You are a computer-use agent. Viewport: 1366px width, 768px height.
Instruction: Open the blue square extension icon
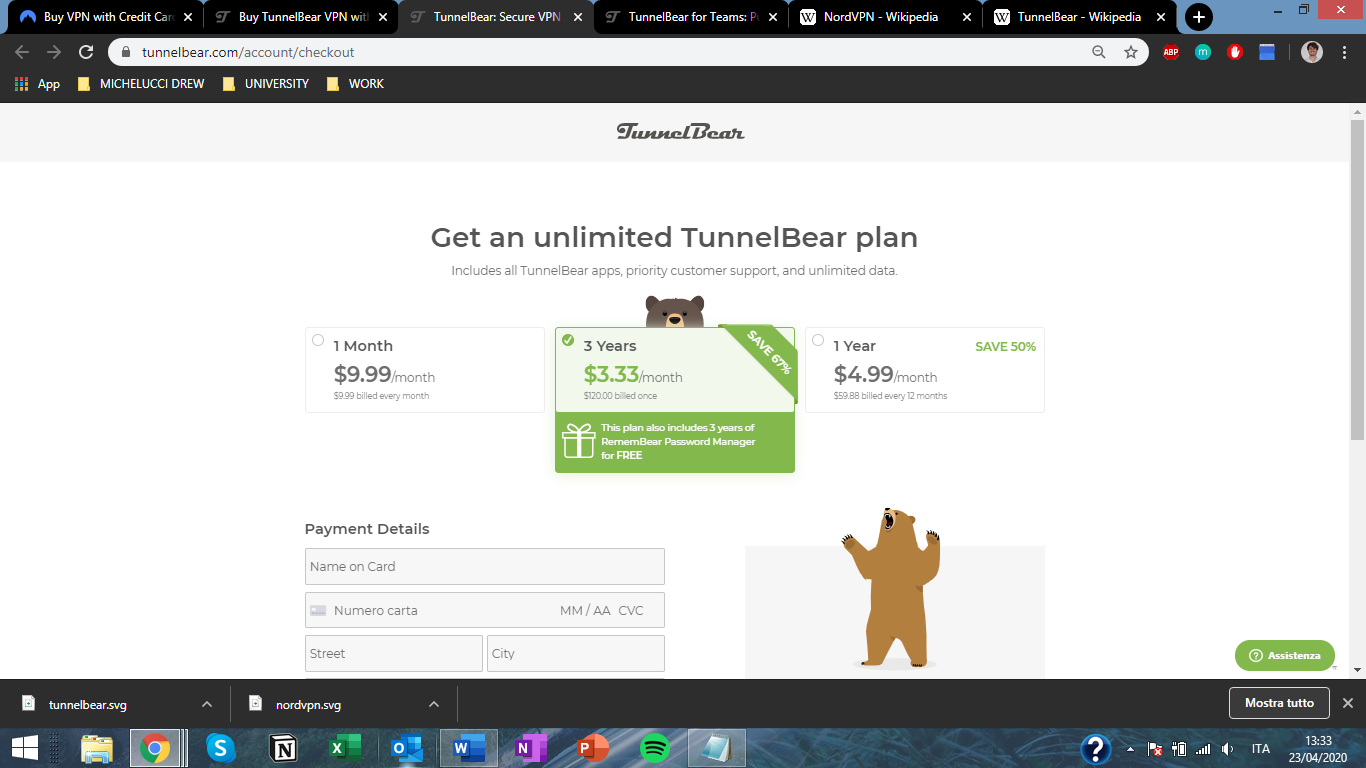pyautogui.click(x=1267, y=52)
